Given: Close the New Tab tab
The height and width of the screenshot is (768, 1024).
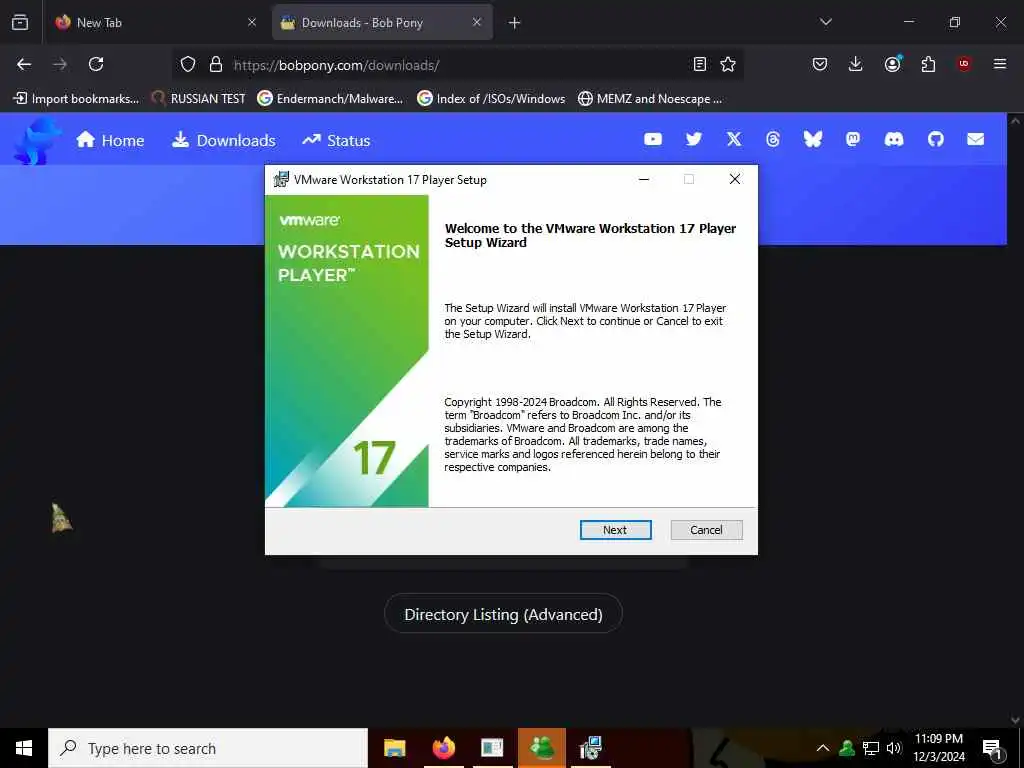Looking at the screenshot, I should tap(252, 22).
